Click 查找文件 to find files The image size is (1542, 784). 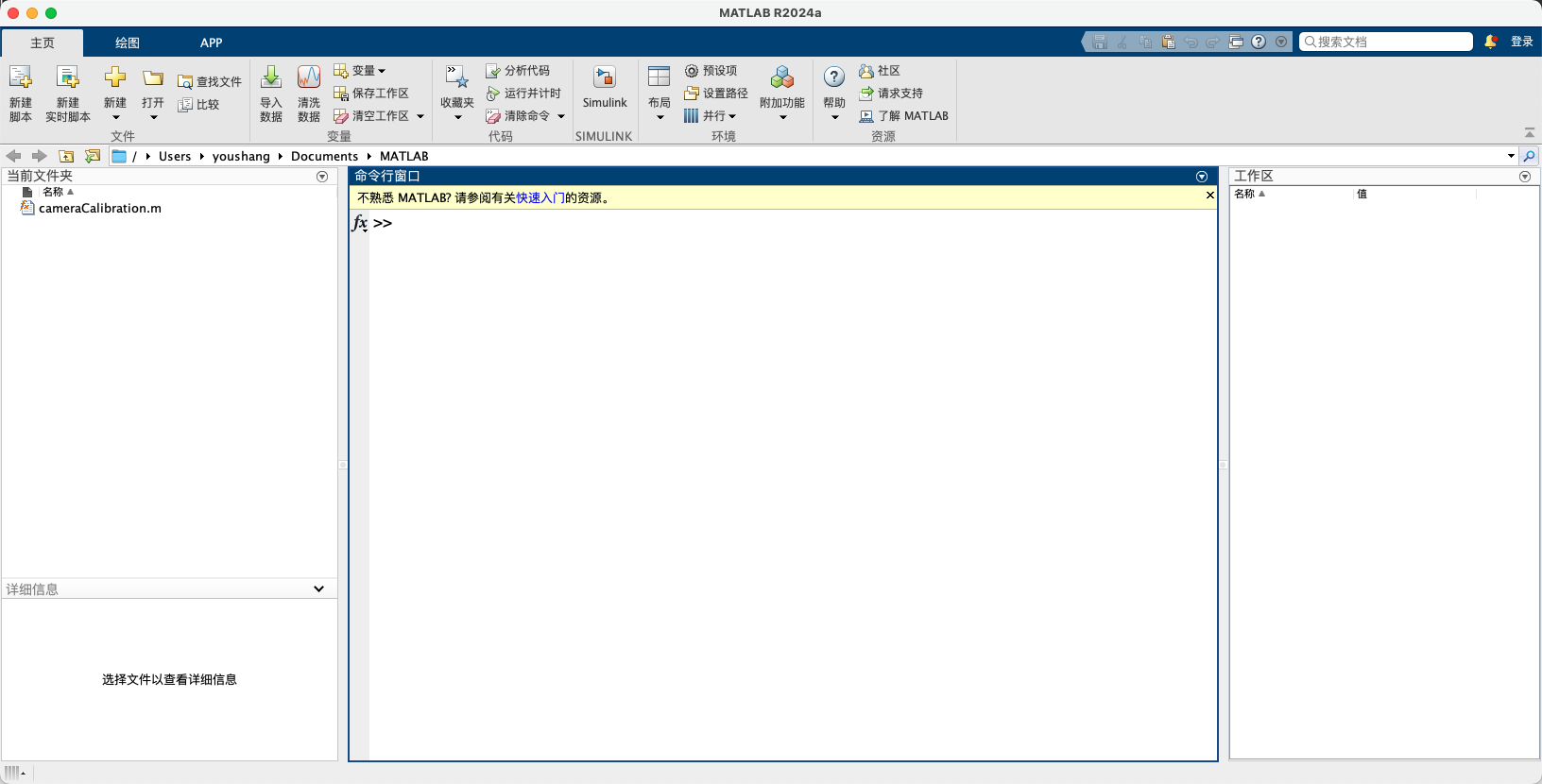210,82
